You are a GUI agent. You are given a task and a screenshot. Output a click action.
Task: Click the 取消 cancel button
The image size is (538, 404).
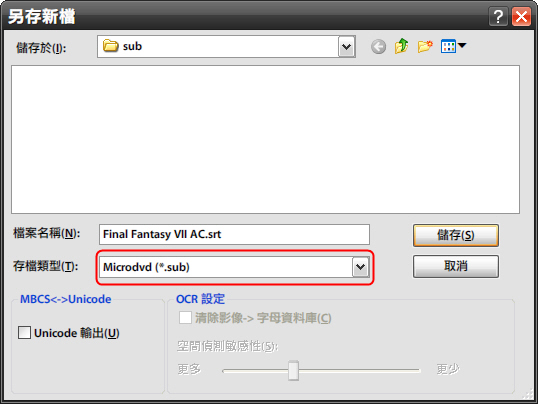[456, 266]
